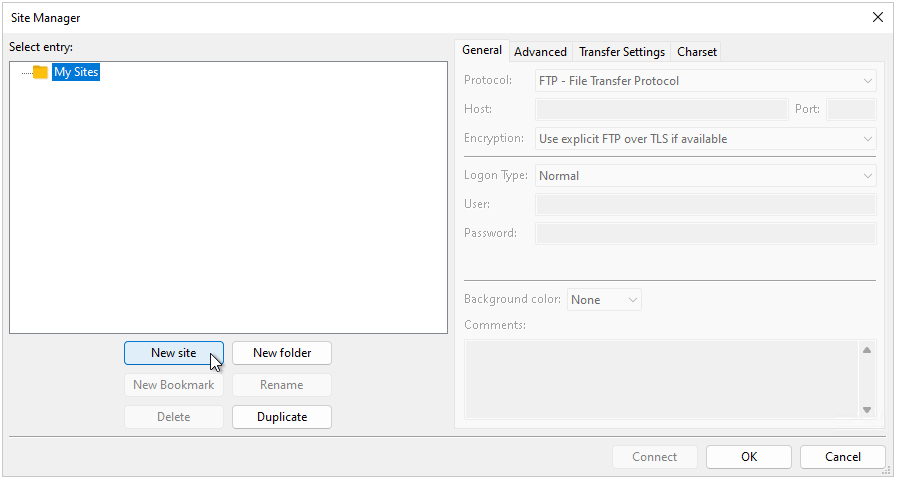Click the Delete button
This screenshot has height=480, width=897.
click(174, 417)
